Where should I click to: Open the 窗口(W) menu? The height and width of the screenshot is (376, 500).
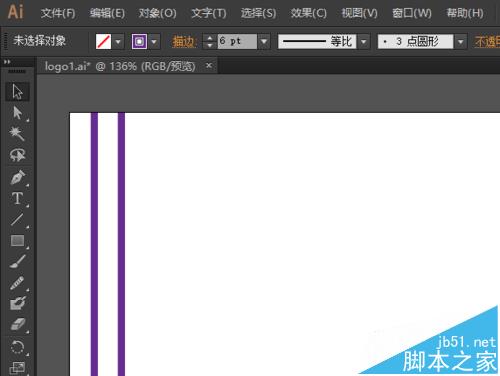pos(412,13)
